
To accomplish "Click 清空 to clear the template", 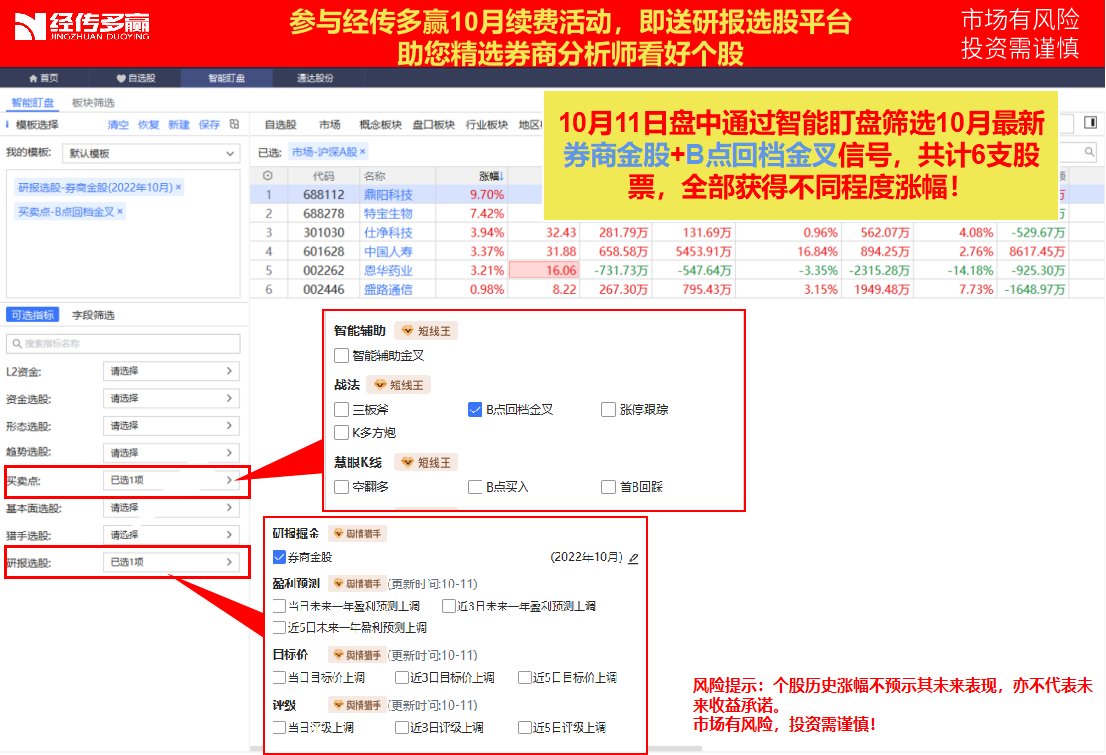I will (x=118, y=125).
